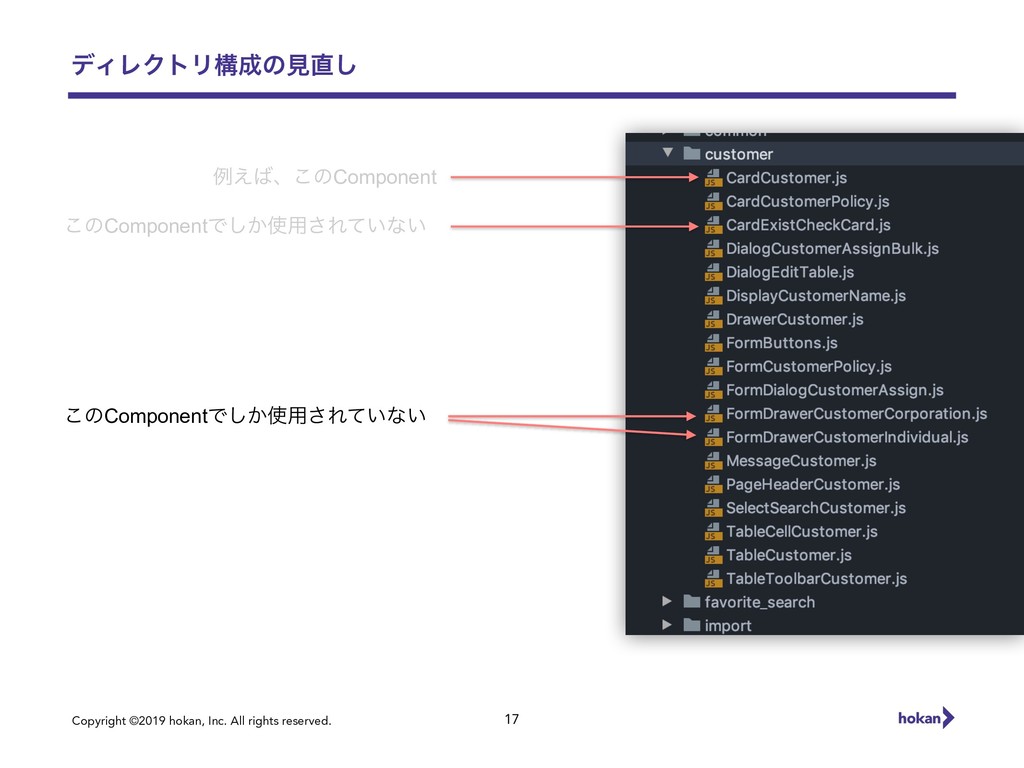1024x768 pixels.
Task: Select DialogEditTable.js file name
Action: pos(790,272)
